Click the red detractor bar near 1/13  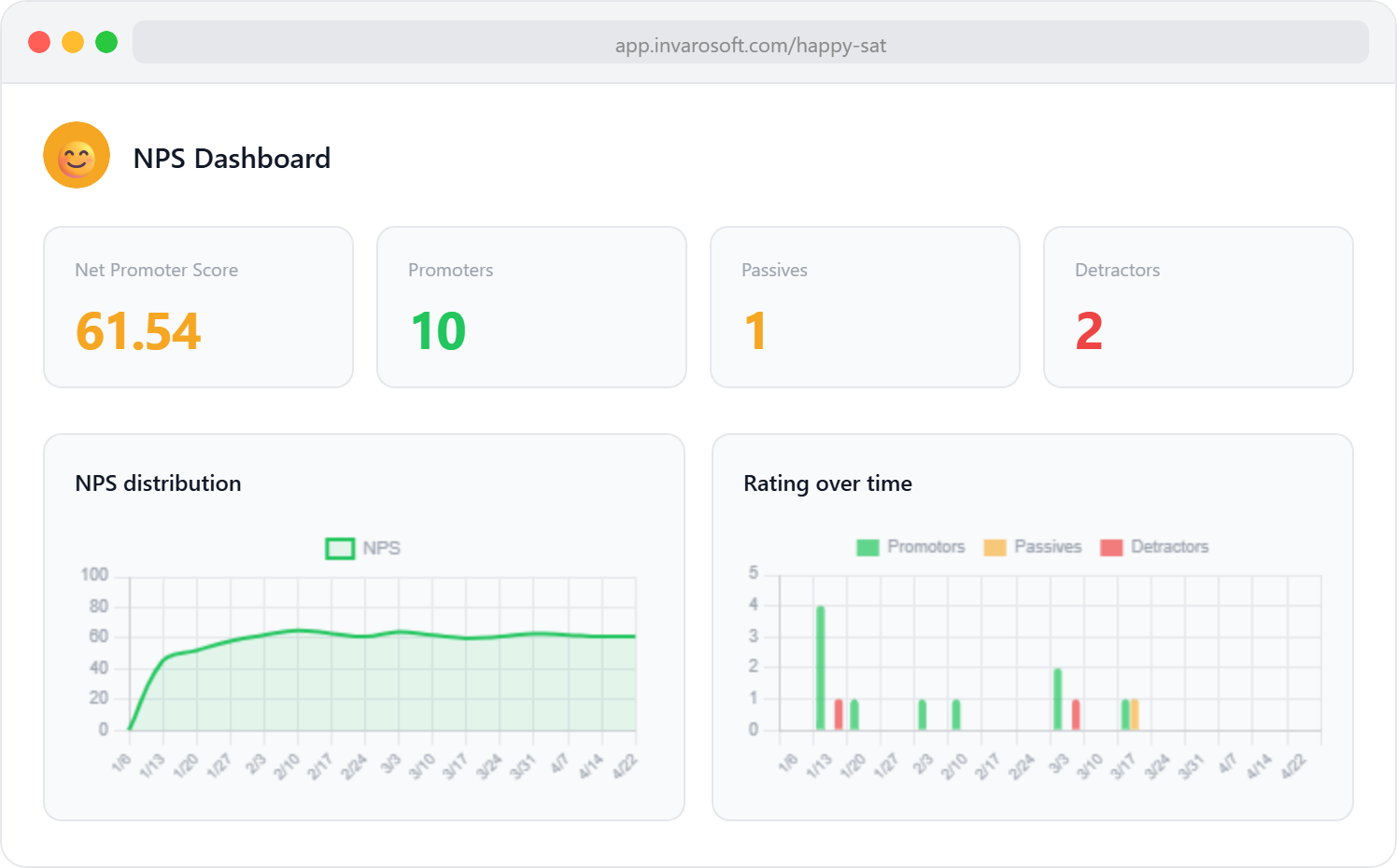[839, 714]
